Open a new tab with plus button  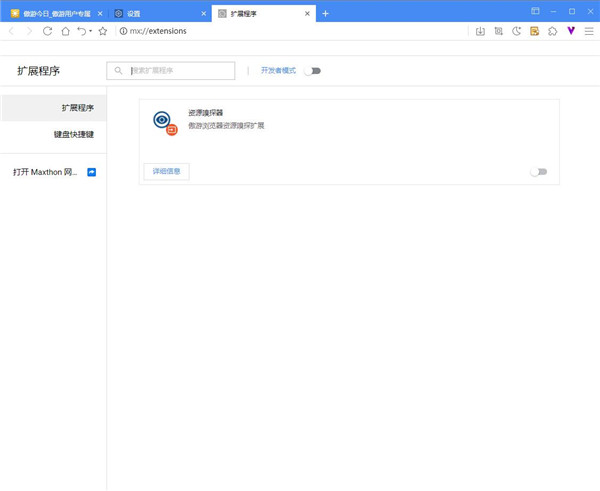point(325,14)
